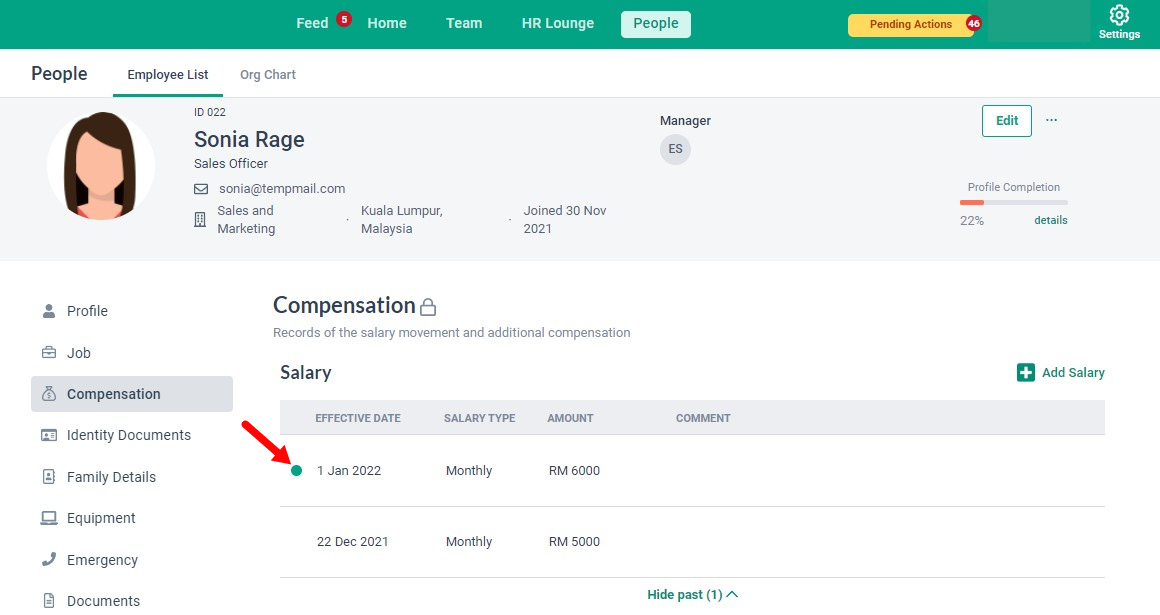Click the Edit button
Viewport: 1160px width, 615px height.
[1006, 121]
